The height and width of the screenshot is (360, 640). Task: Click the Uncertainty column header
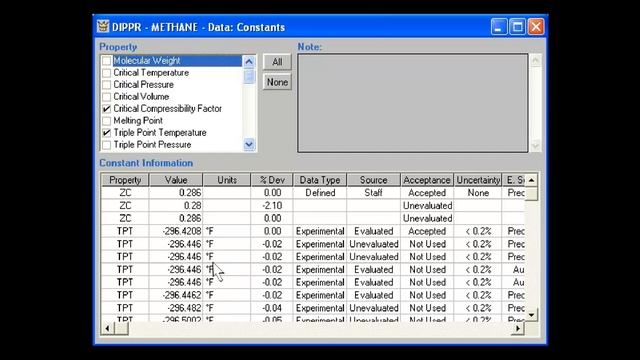click(478, 180)
